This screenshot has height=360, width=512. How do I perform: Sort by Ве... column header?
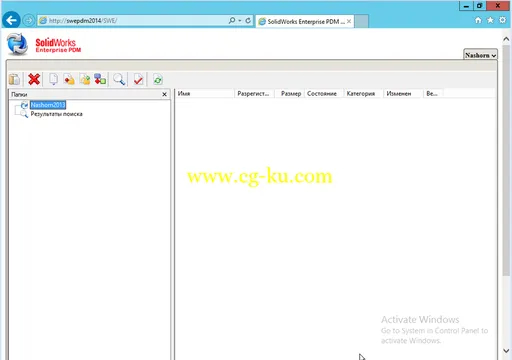(433, 94)
